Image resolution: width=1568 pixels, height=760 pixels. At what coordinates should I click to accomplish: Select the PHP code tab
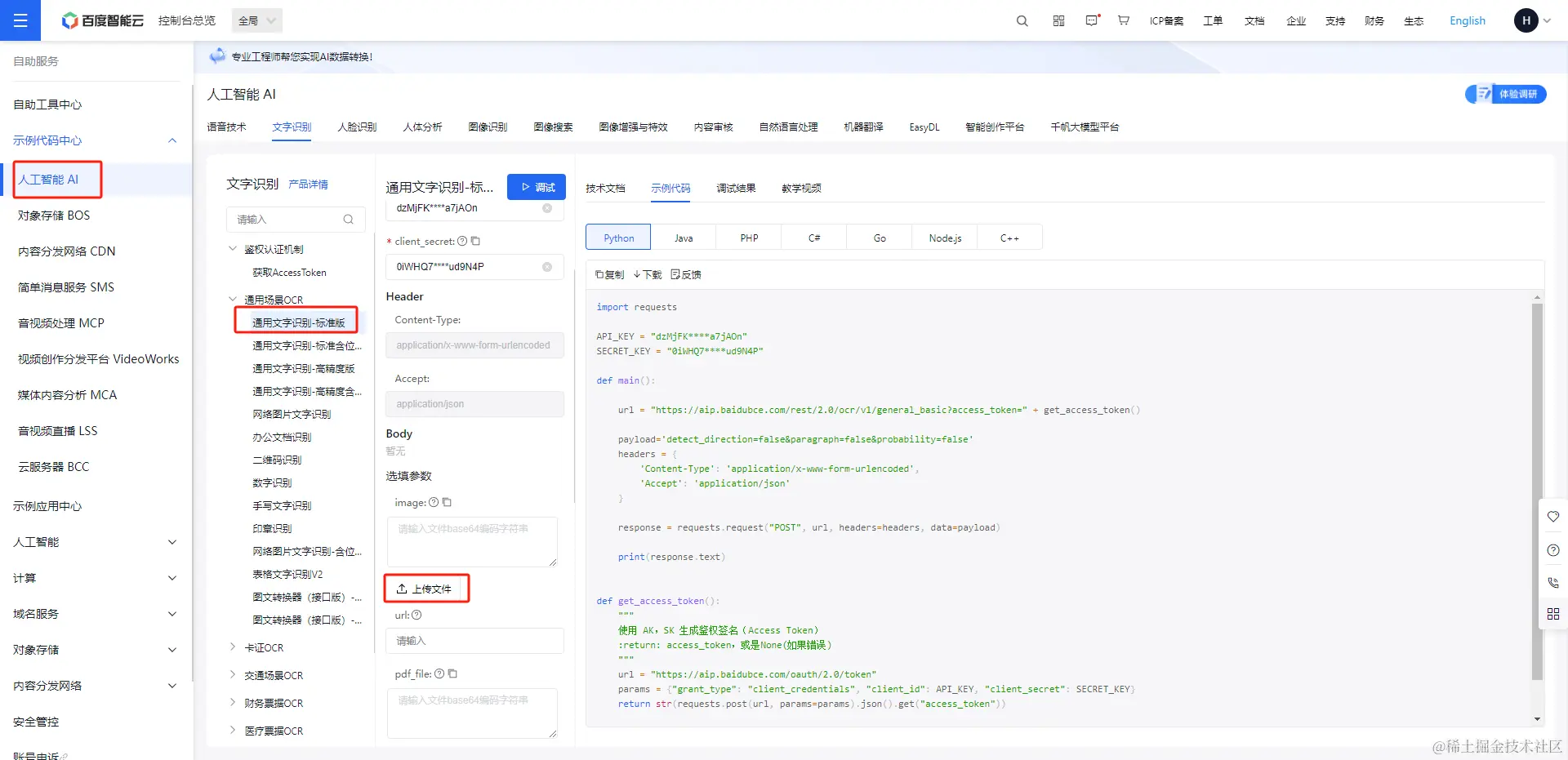pyautogui.click(x=749, y=238)
